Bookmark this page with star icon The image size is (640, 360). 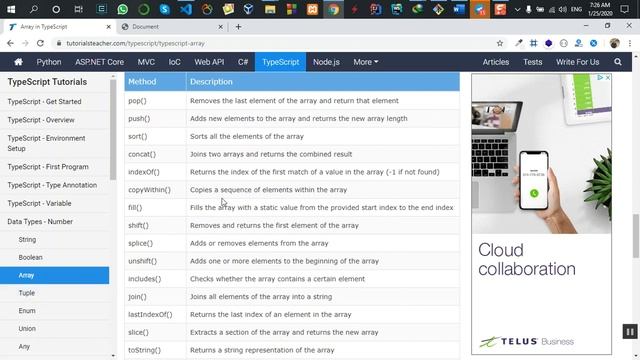tap(500, 43)
